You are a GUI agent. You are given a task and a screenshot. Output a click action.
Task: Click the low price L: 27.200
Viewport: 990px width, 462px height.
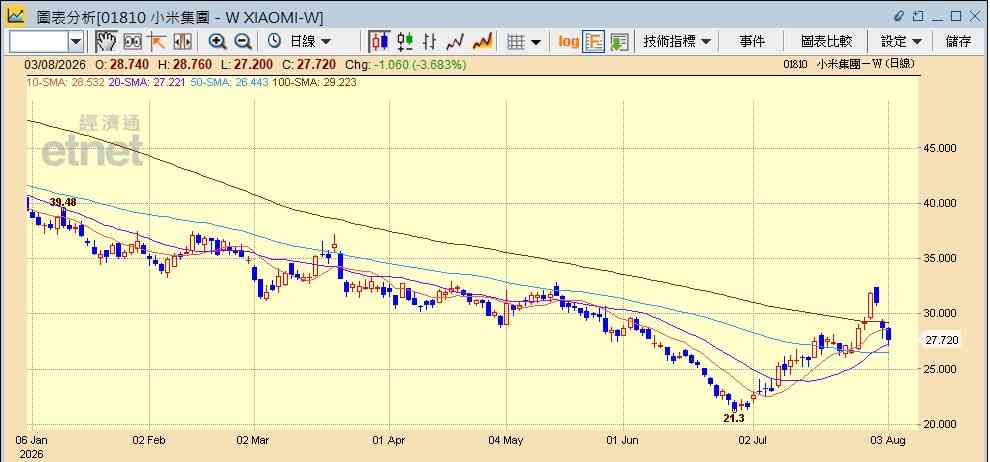point(248,64)
